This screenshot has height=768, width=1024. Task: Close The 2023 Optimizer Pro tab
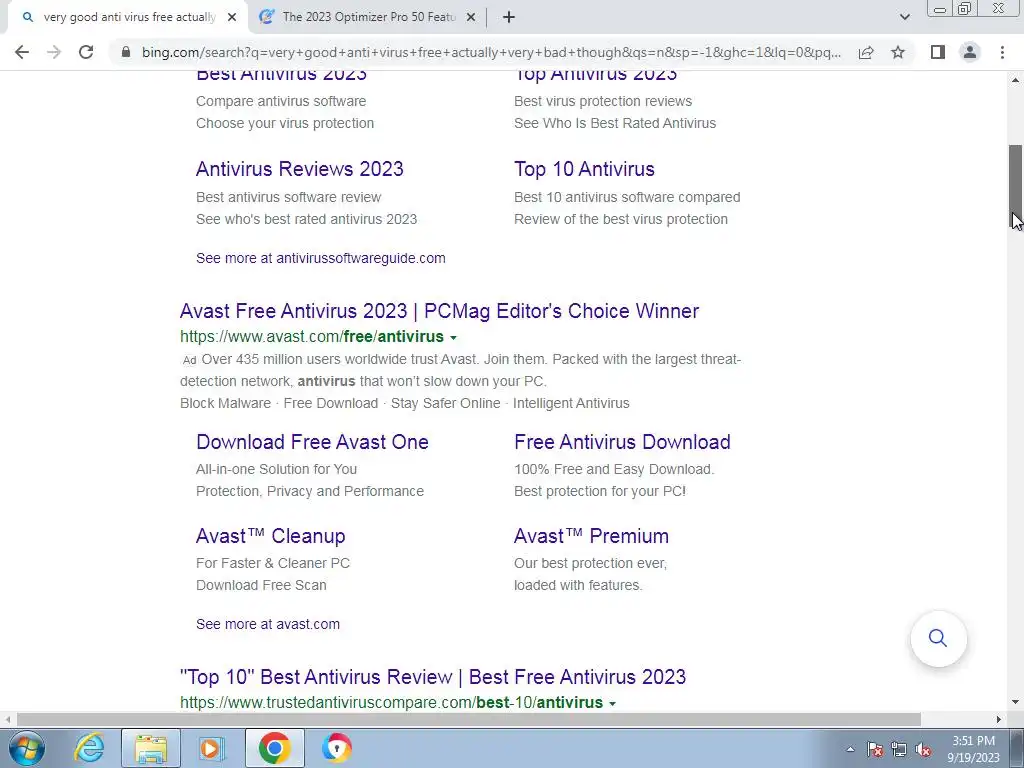click(471, 18)
